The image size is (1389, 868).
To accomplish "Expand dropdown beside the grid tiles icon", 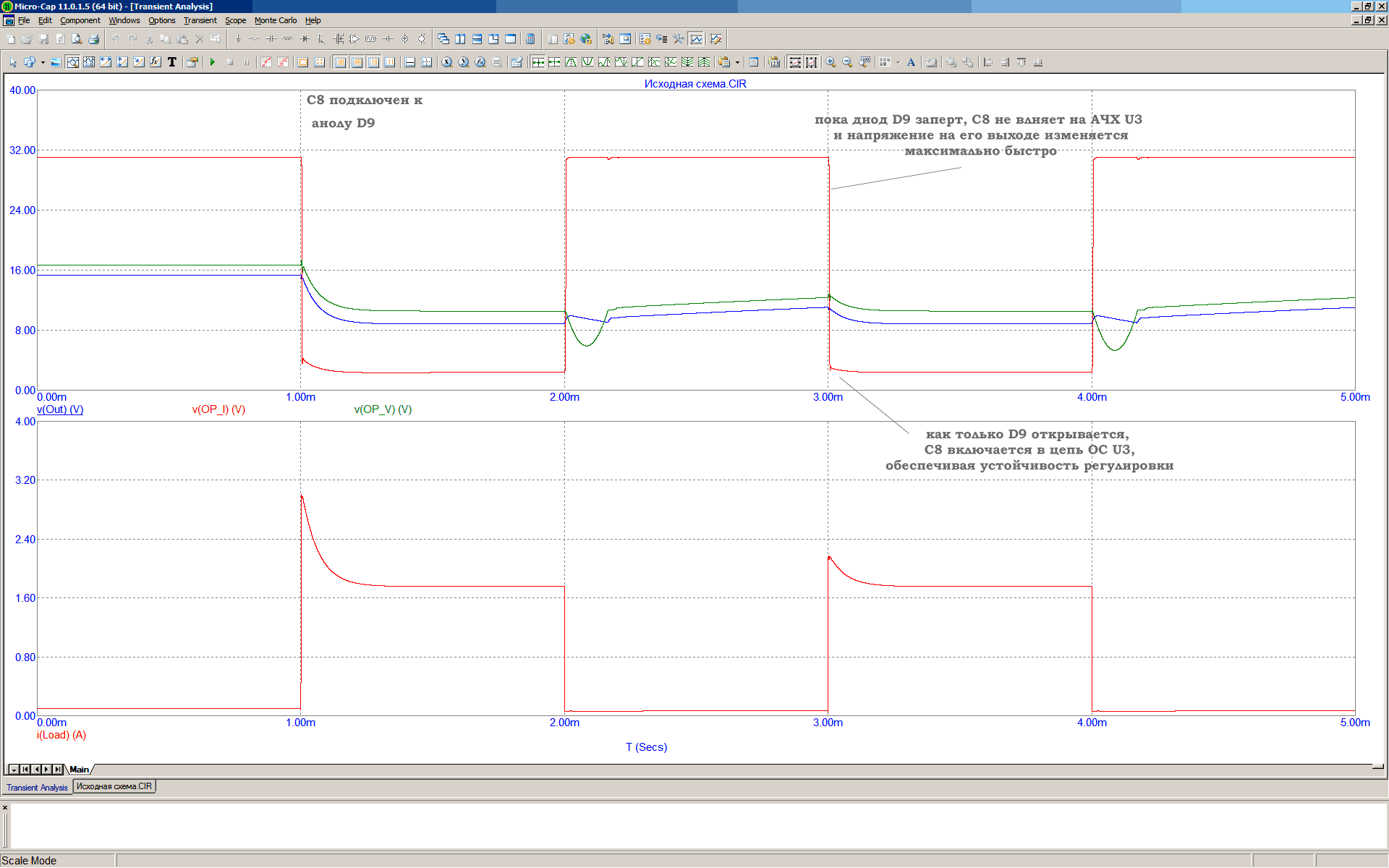I will [898, 62].
